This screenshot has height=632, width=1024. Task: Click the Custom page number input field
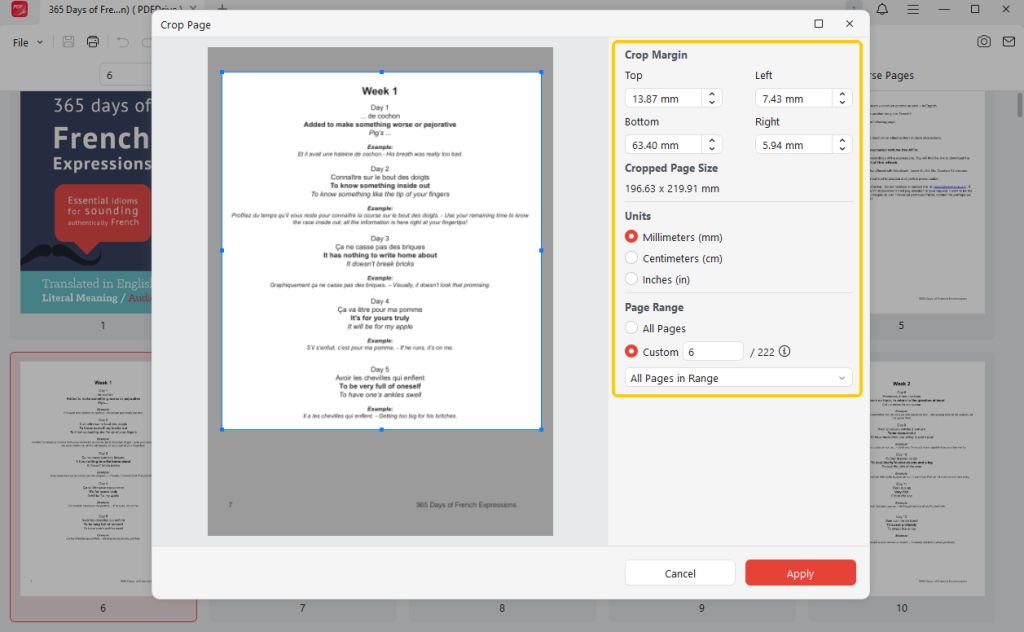(712, 351)
